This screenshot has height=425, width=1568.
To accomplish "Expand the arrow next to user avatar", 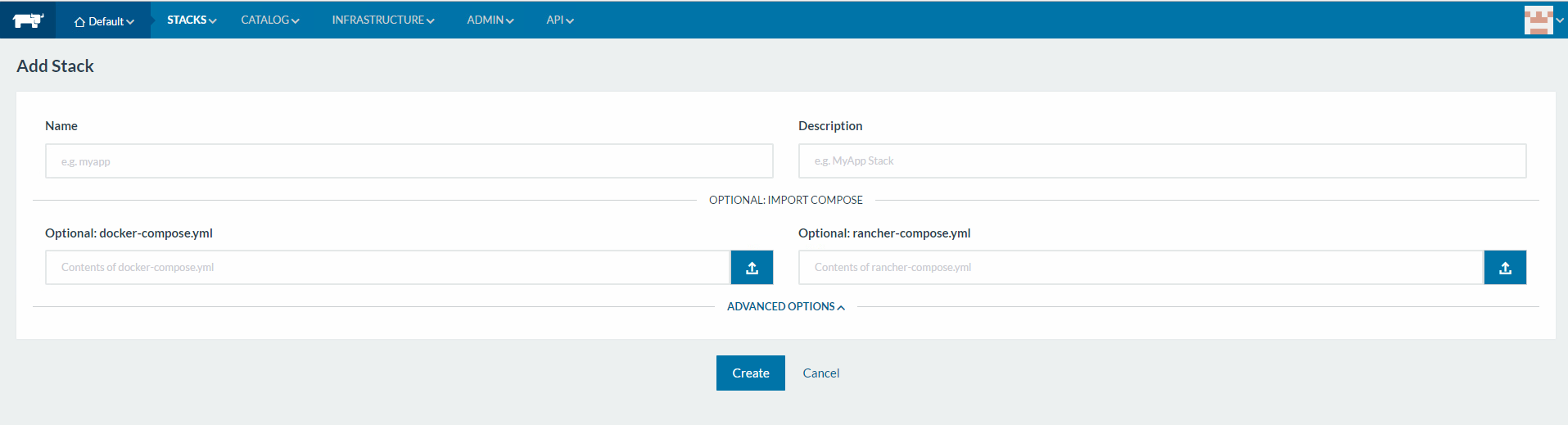I will (1560, 20).
